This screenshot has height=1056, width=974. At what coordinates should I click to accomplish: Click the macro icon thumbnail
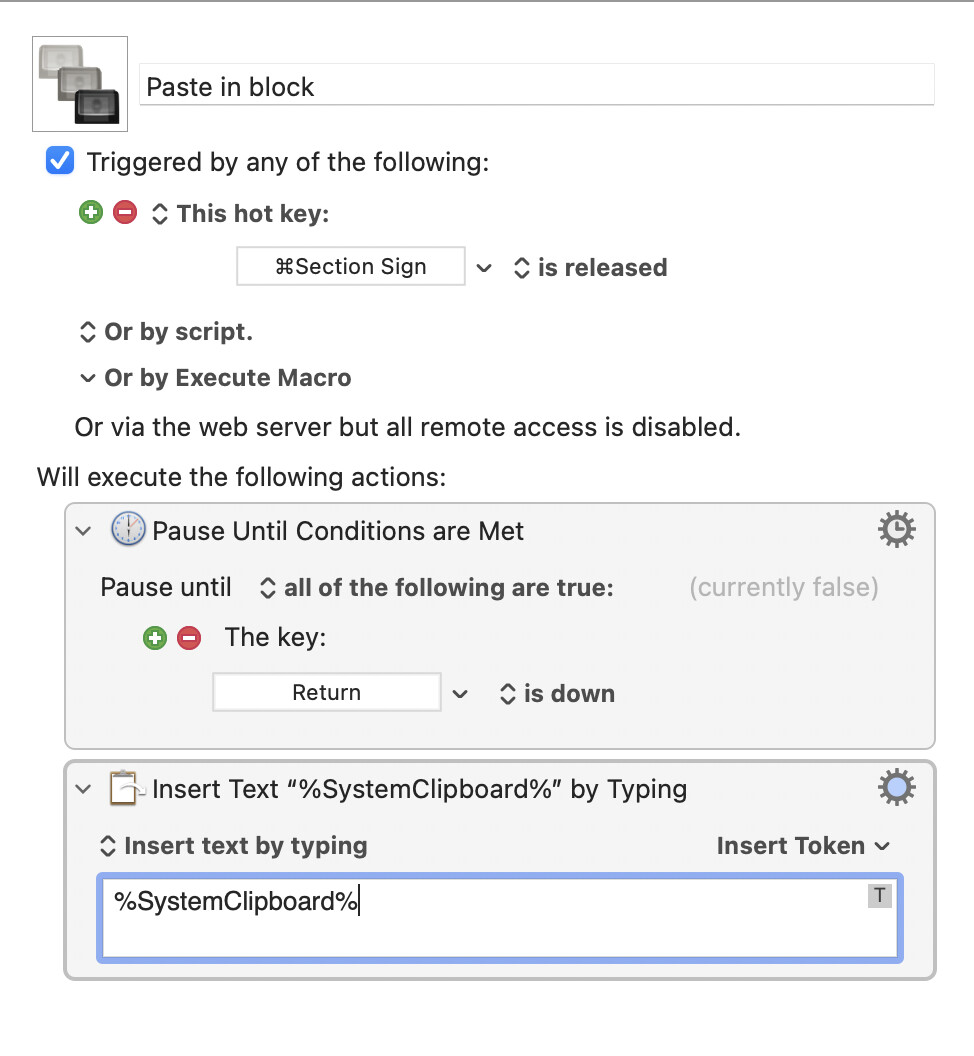tap(80, 85)
